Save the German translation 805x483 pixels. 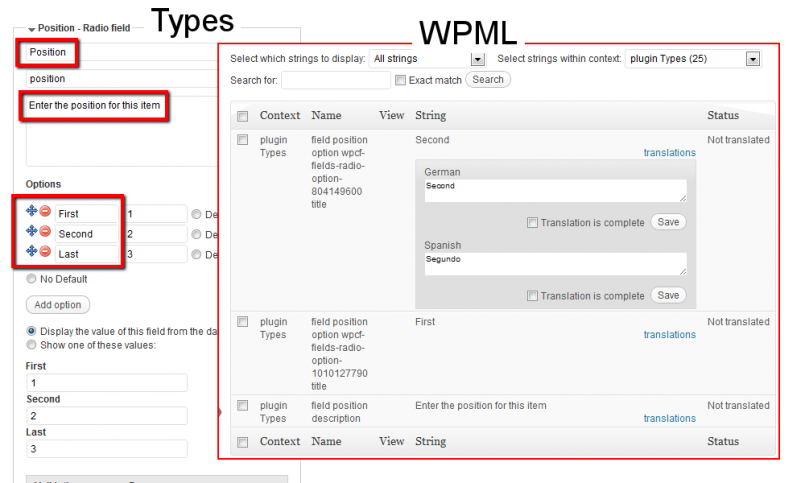tap(668, 222)
